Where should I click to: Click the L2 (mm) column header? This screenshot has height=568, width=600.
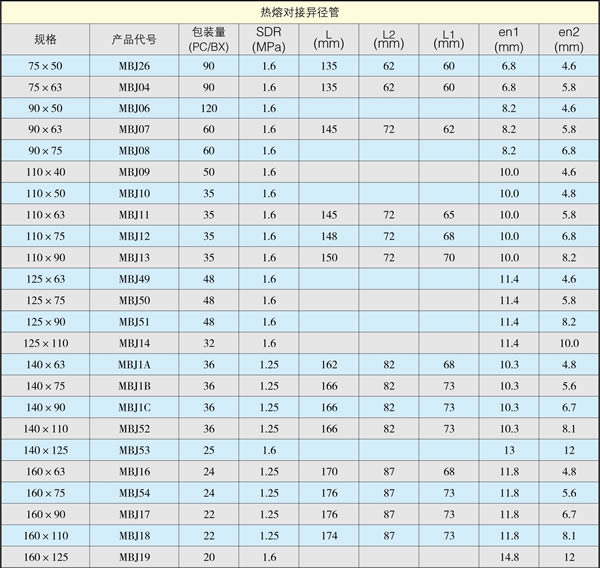pos(389,39)
